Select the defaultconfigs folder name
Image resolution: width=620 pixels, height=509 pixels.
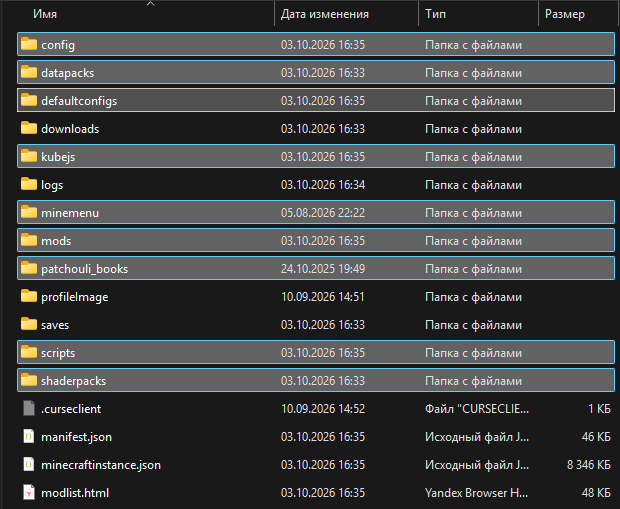[79, 101]
